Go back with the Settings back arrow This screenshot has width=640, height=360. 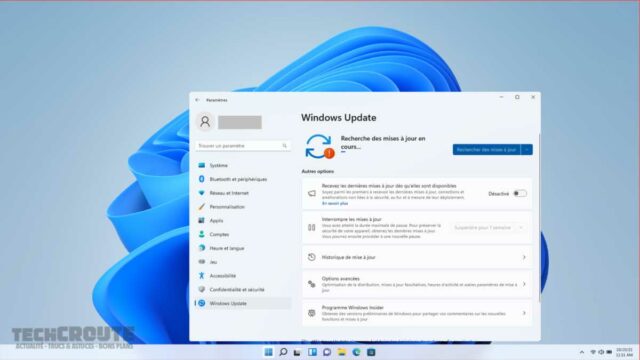coord(198,100)
